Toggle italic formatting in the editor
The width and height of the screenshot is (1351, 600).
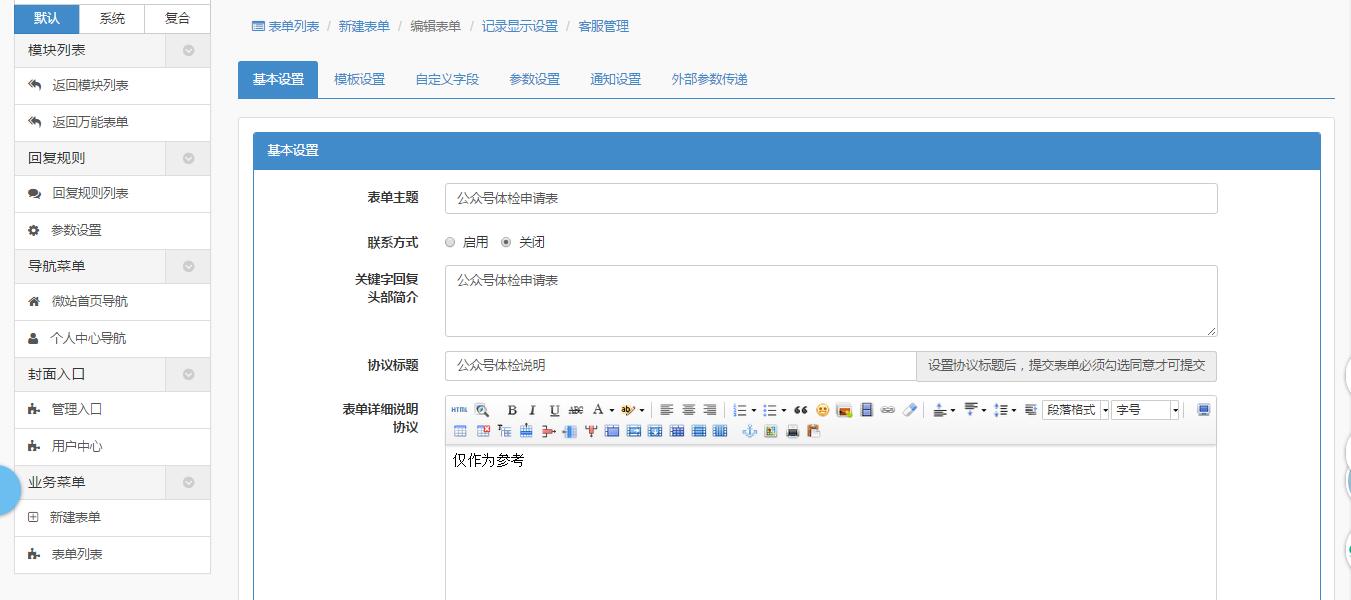point(531,409)
